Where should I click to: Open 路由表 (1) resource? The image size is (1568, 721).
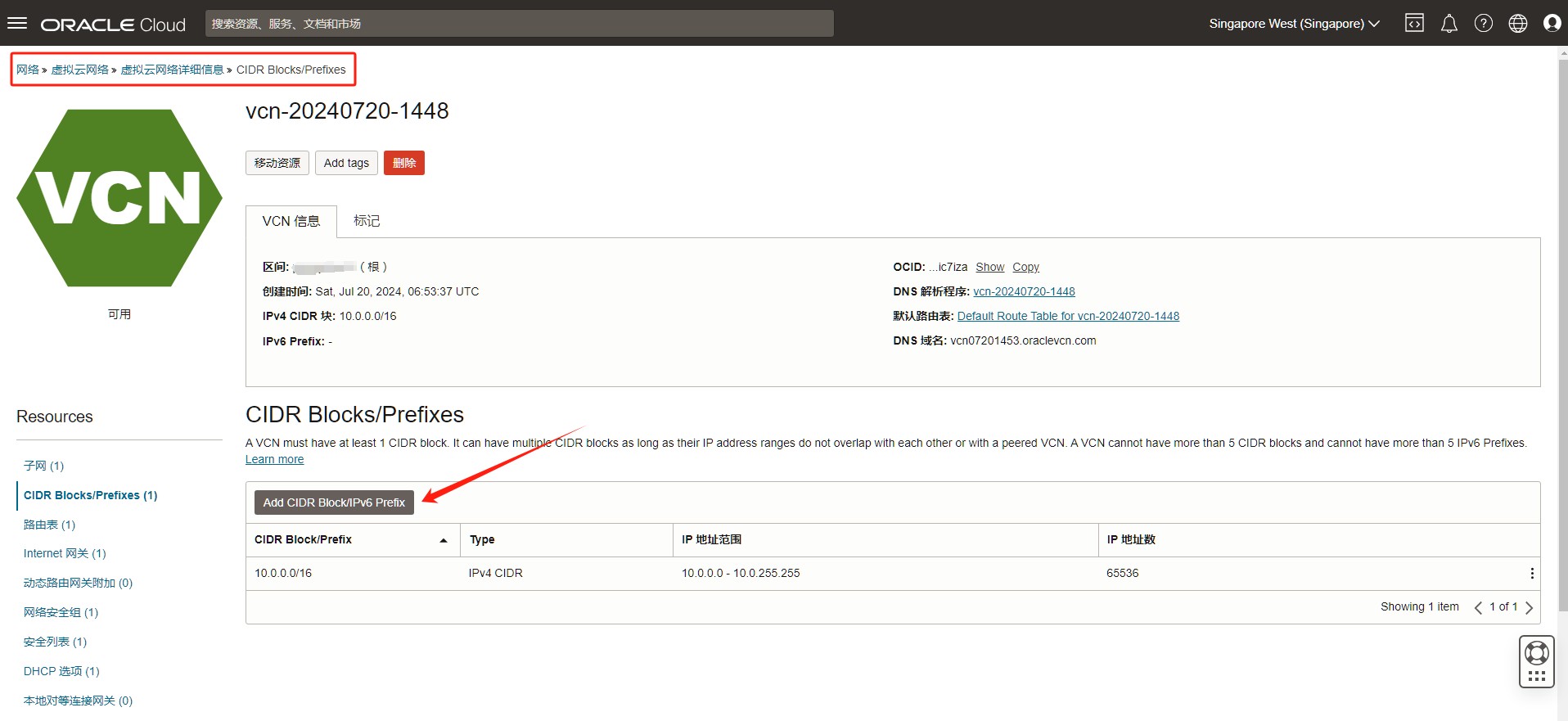(x=49, y=525)
